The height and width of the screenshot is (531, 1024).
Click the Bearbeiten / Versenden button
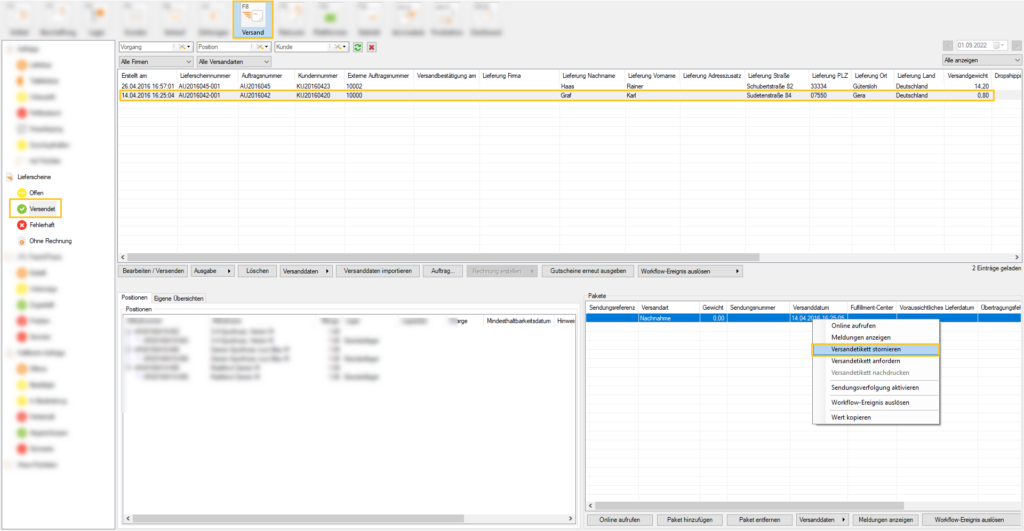(152, 271)
